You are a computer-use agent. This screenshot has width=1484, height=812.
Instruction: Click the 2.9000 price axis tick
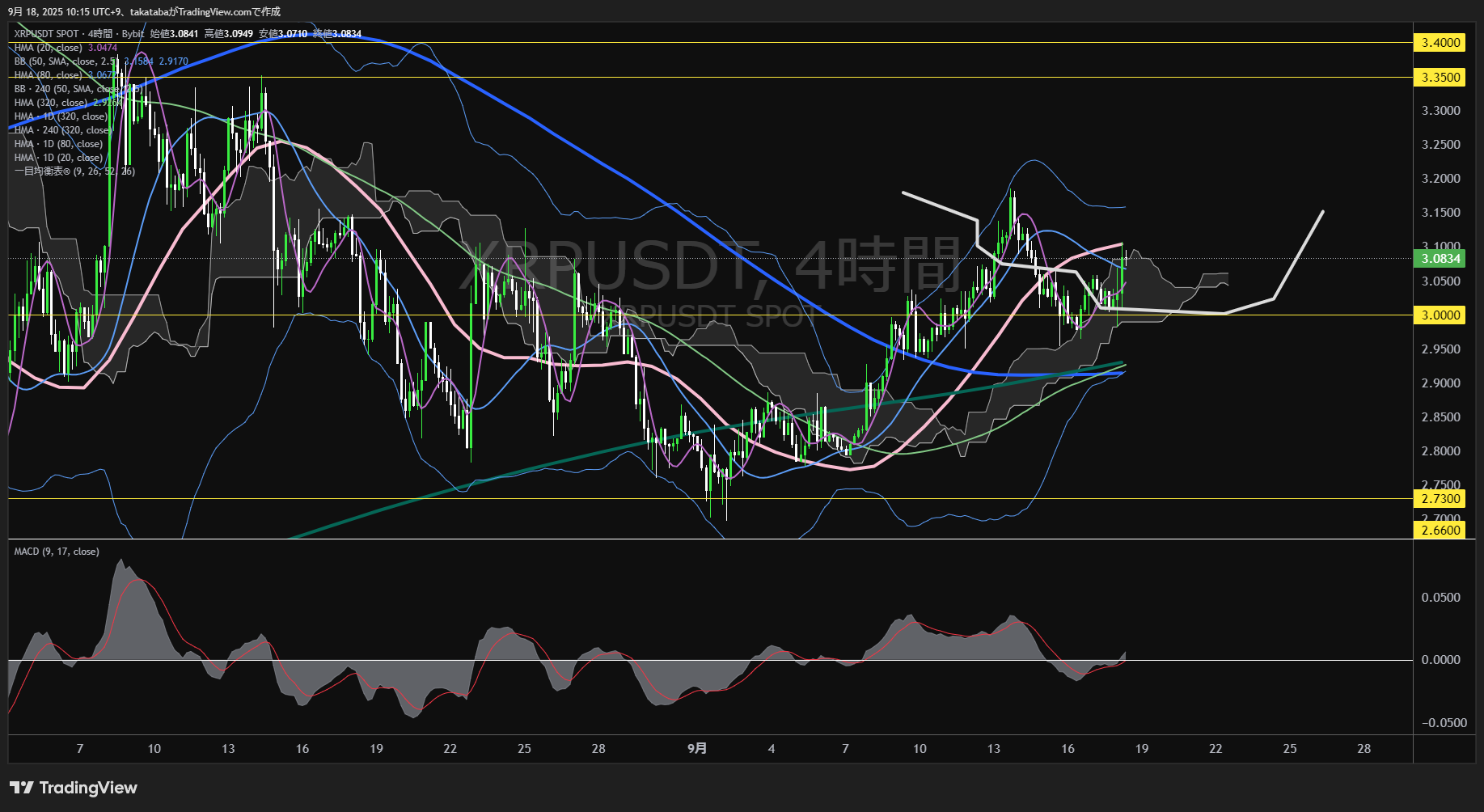pyautogui.click(x=1441, y=383)
